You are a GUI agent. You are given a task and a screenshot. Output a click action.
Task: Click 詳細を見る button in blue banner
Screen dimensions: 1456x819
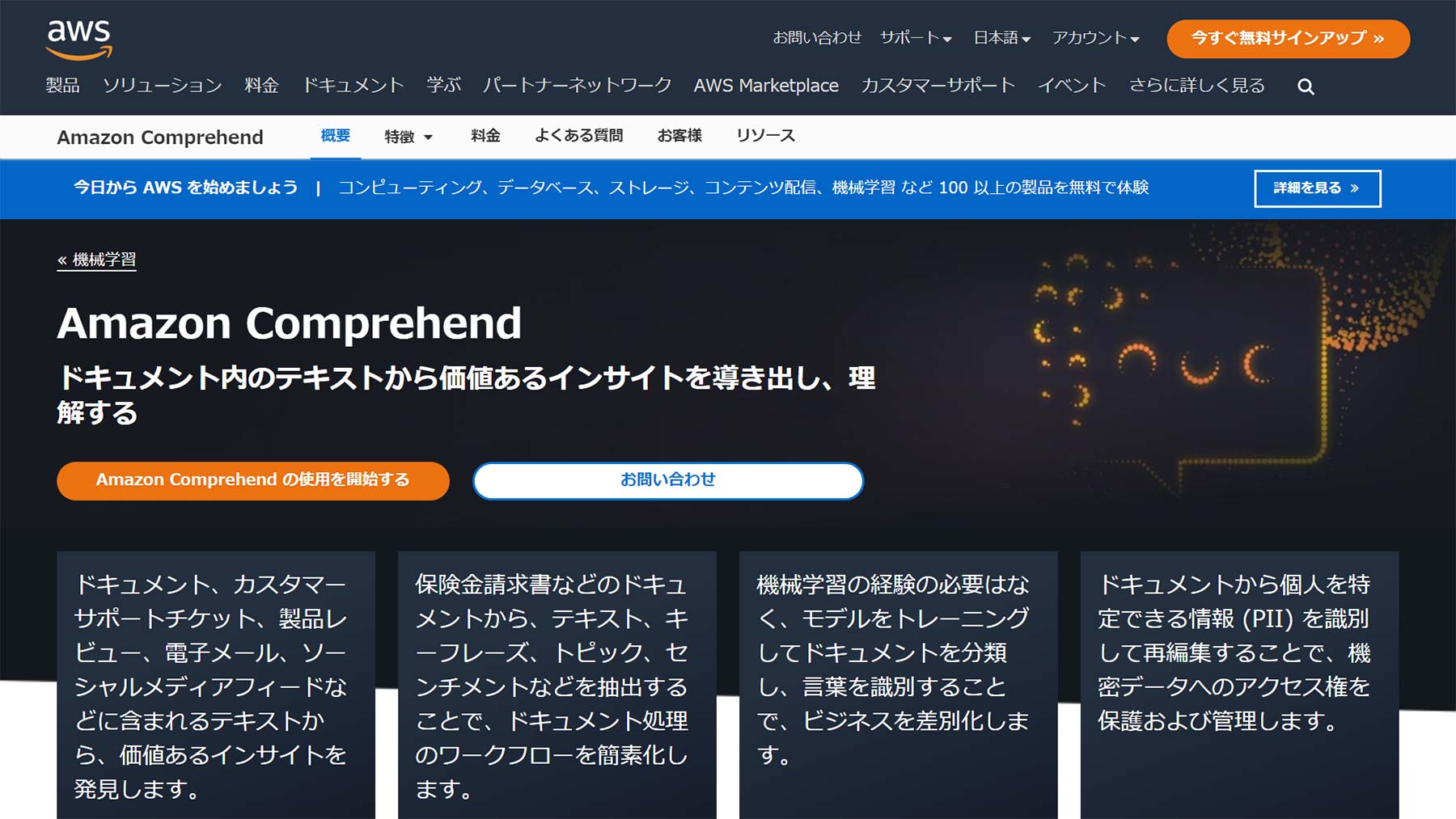click(1317, 188)
